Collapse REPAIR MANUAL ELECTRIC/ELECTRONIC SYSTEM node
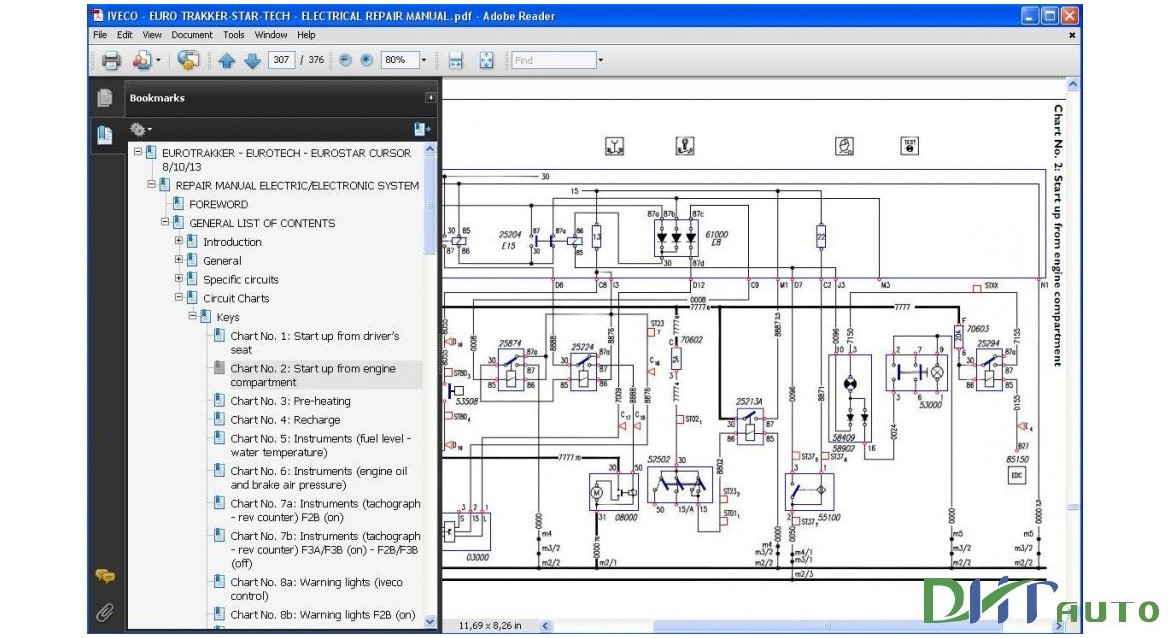This screenshot has width=1170, height=638. point(151,184)
